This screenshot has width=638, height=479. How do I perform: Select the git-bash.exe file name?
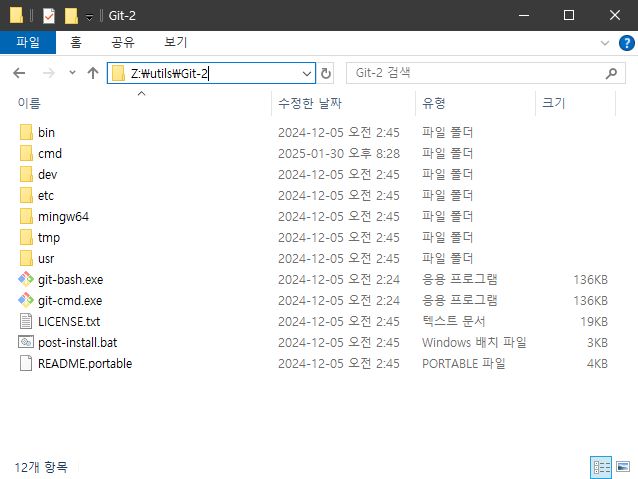(70, 280)
